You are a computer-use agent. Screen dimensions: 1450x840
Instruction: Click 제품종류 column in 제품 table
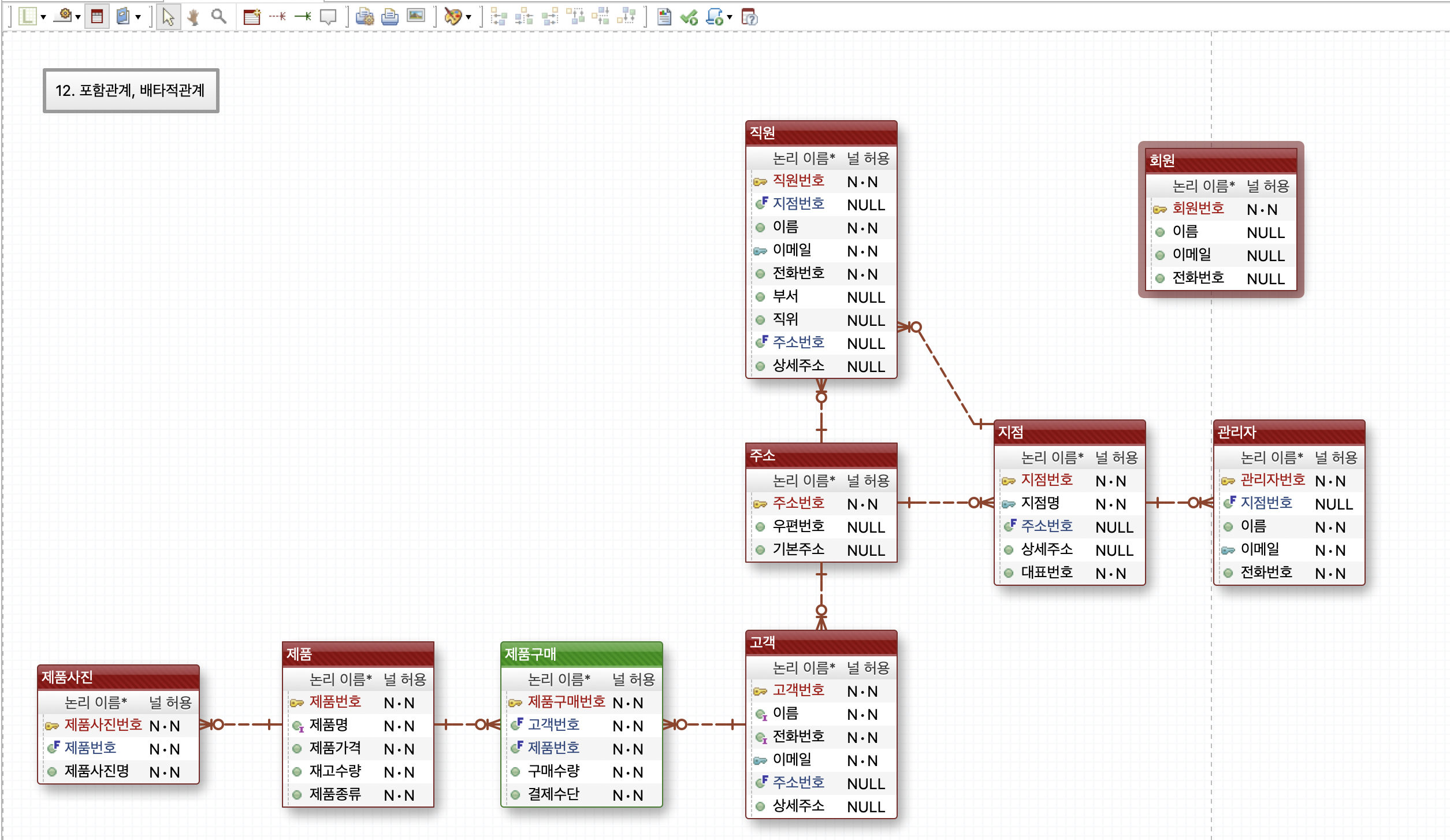[358, 795]
